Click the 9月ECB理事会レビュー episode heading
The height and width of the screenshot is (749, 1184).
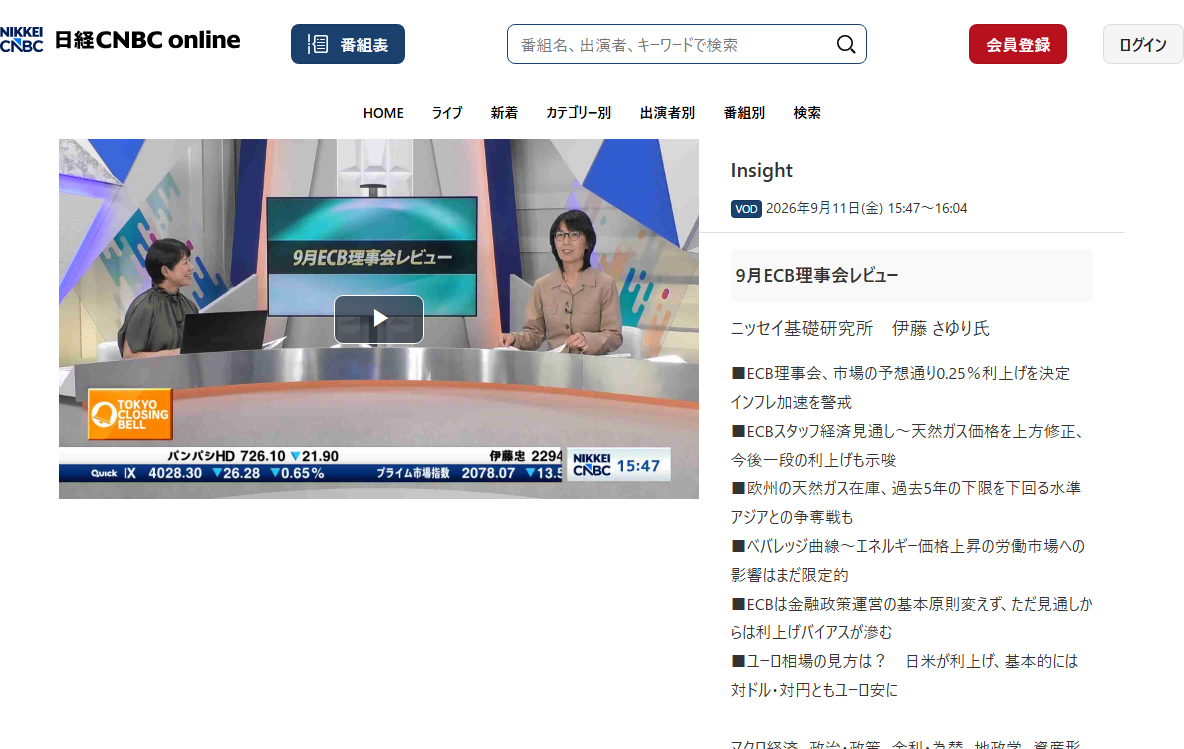(816, 276)
